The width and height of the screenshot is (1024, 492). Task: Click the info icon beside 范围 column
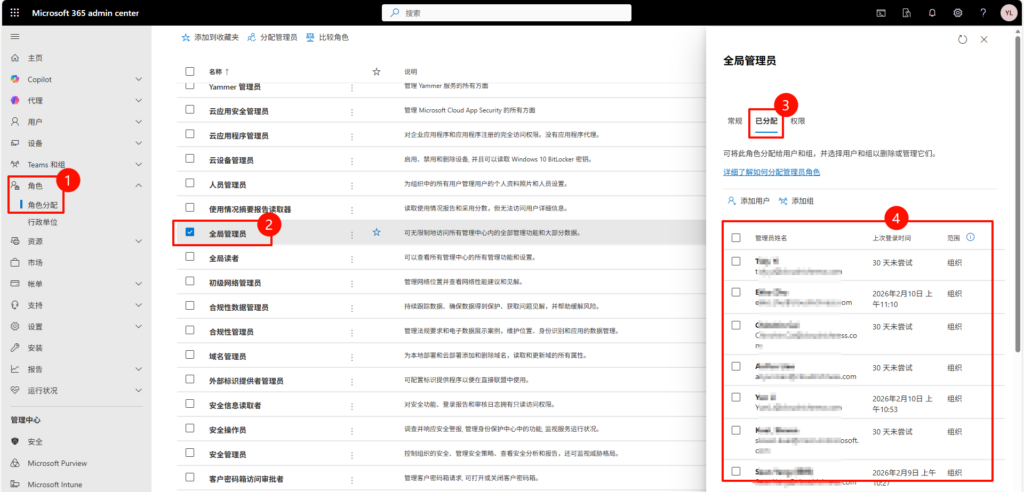tap(970, 238)
